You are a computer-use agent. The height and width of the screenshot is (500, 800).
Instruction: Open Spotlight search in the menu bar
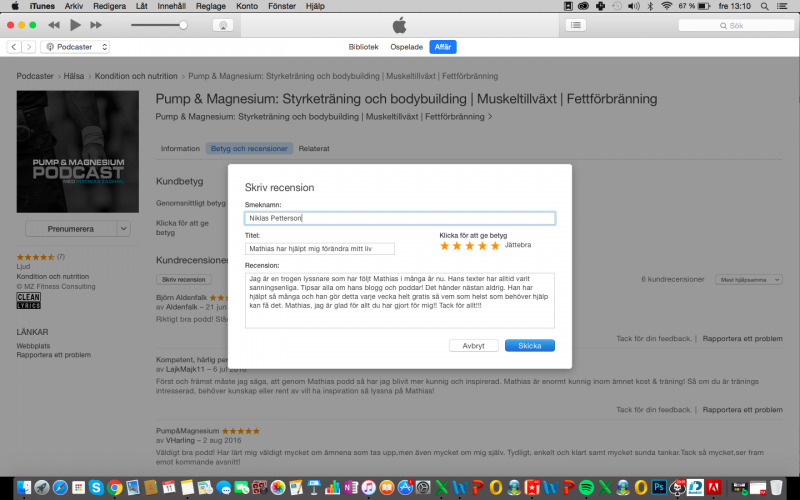pos(764,6)
